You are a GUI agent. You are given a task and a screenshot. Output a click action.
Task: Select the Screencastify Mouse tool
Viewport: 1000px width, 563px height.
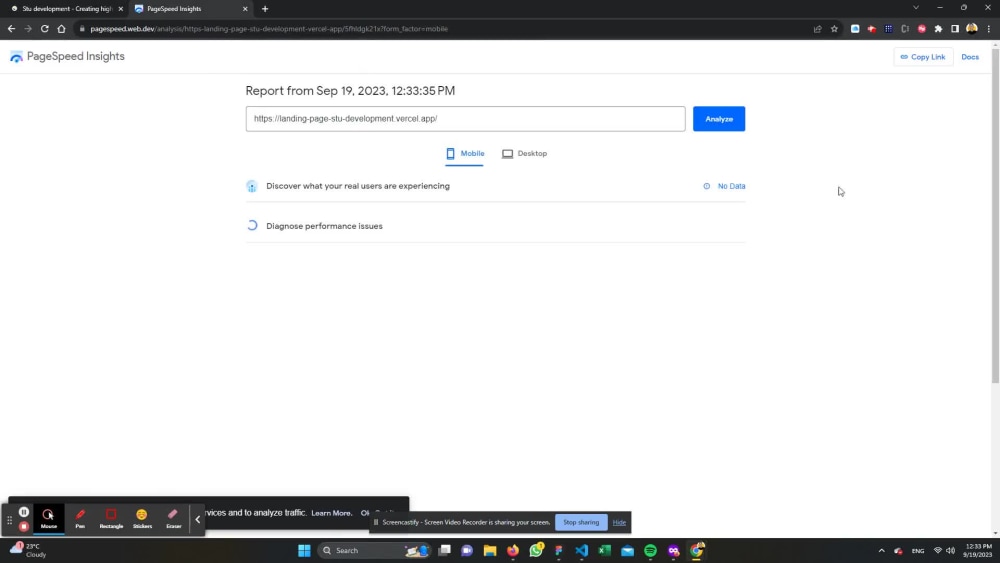coord(48,519)
